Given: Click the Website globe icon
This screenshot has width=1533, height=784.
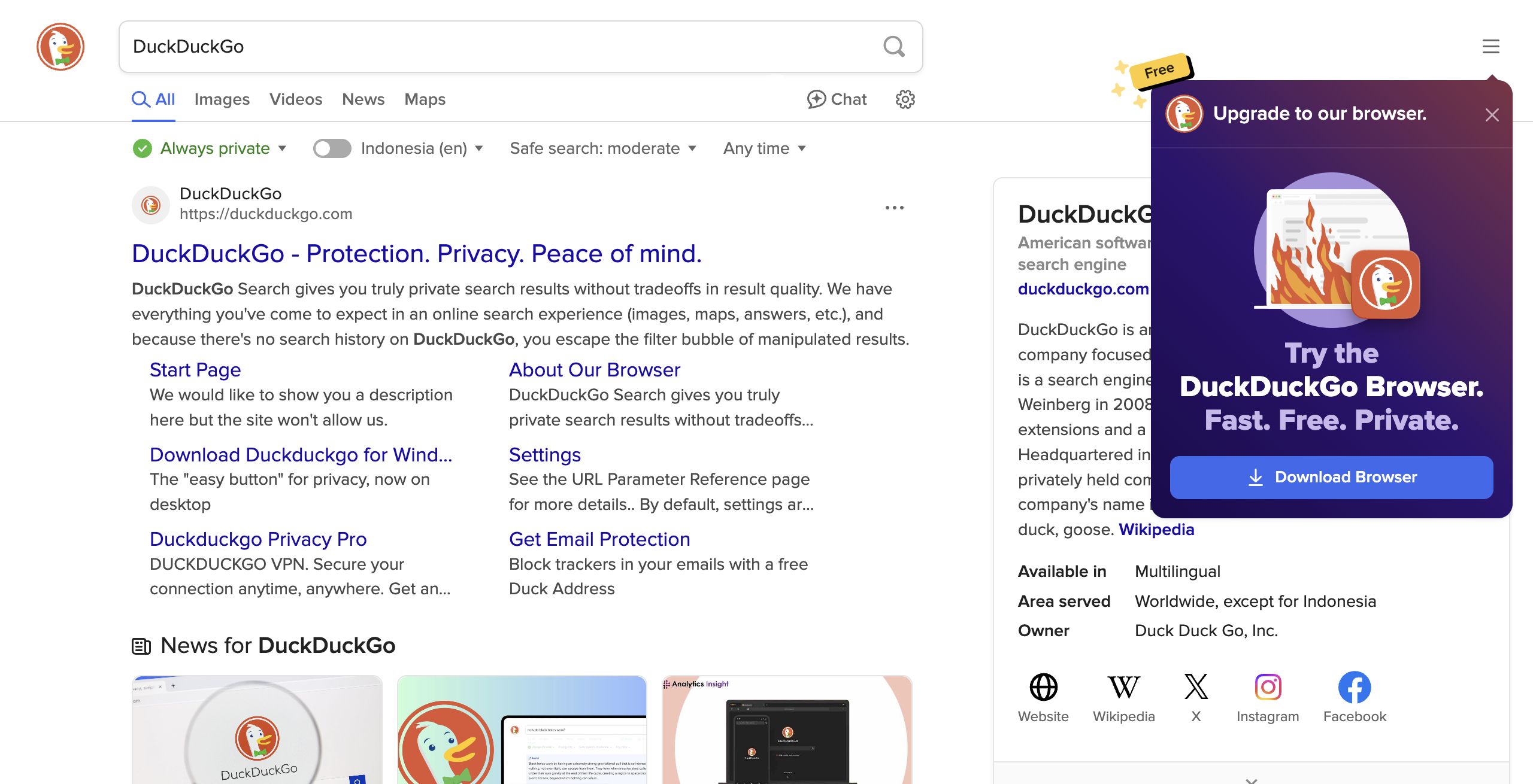Looking at the screenshot, I should click(x=1043, y=688).
